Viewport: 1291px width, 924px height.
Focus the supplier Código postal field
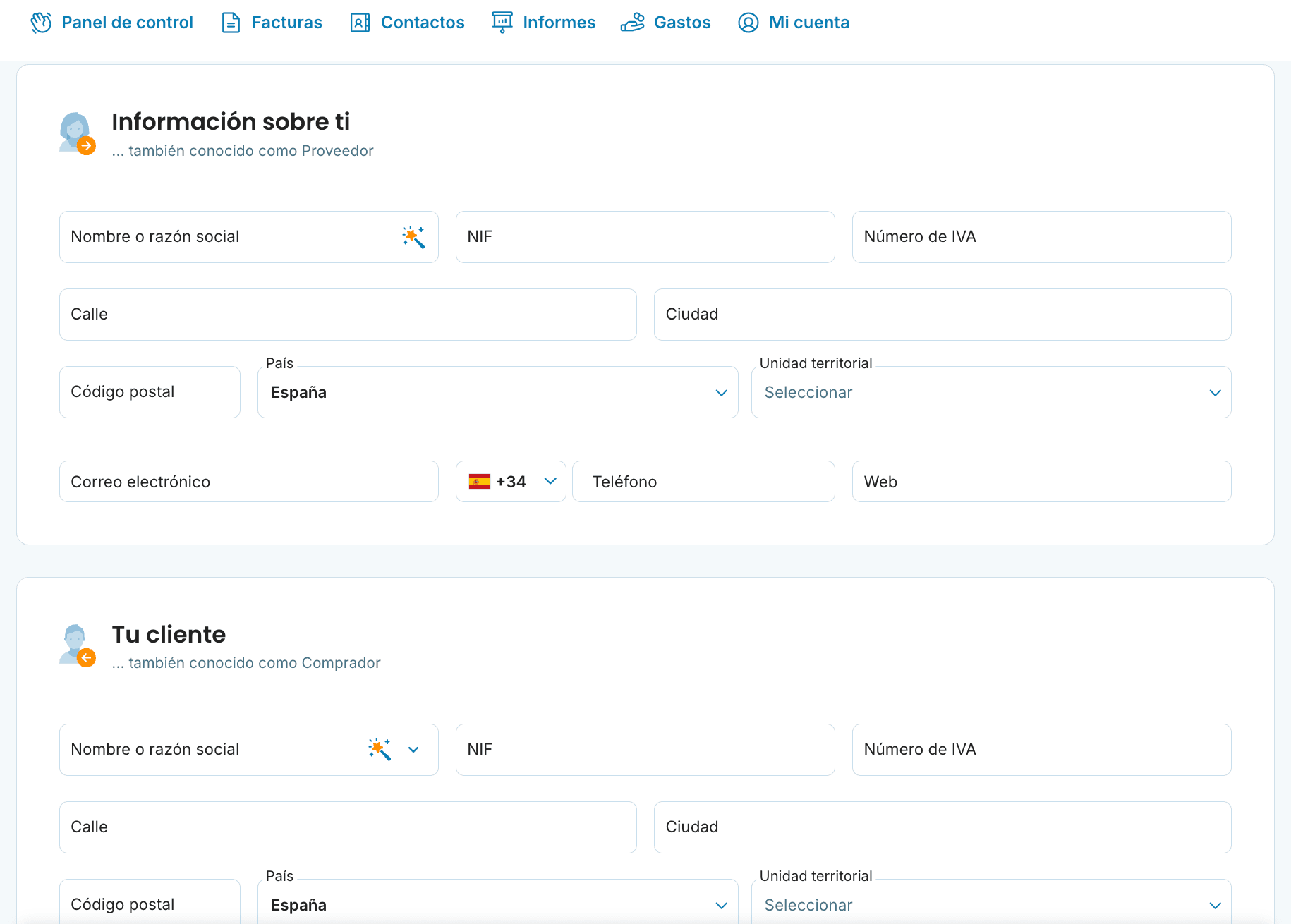click(x=150, y=392)
